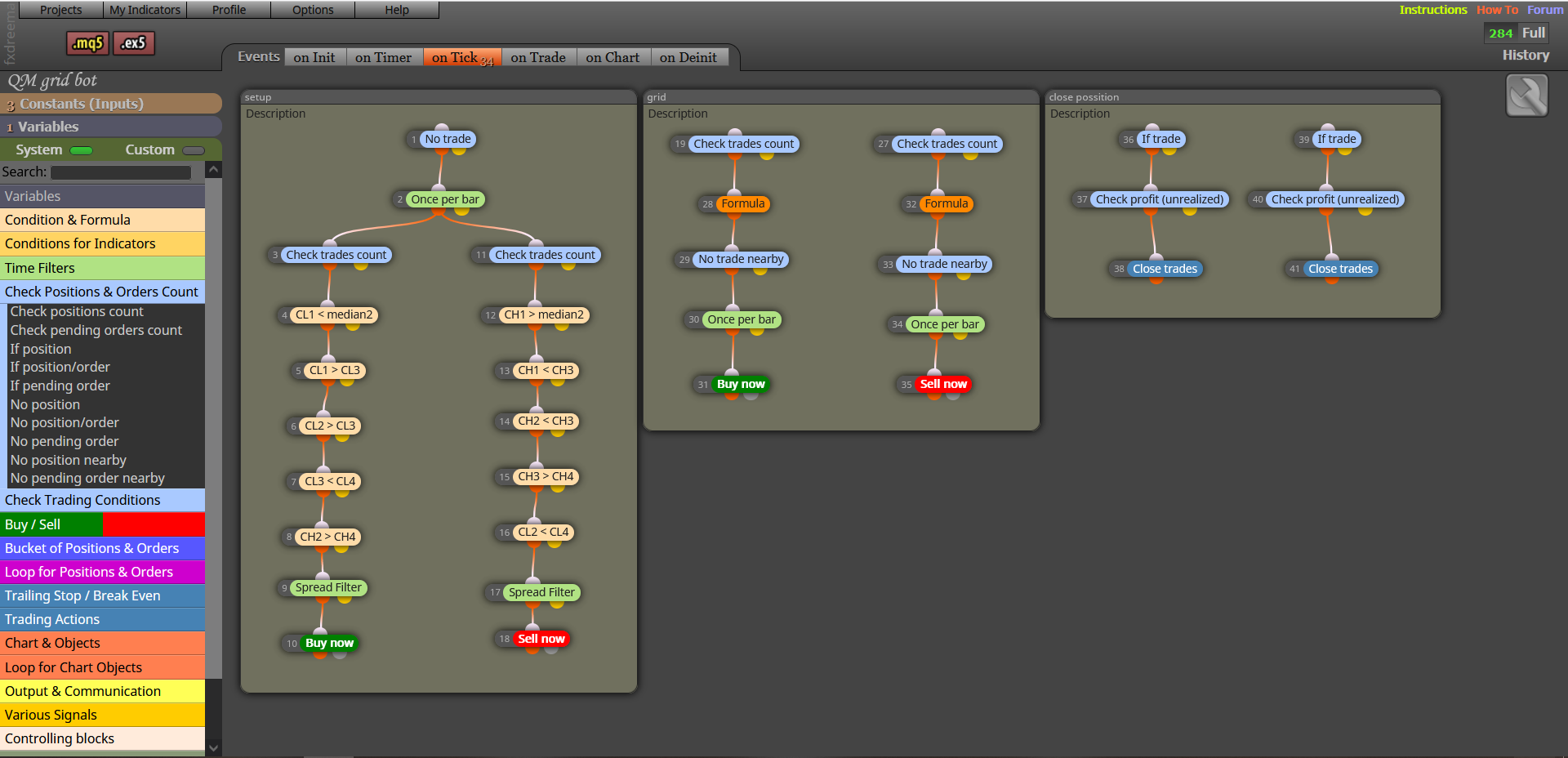Open the Forum link

pyautogui.click(x=1545, y=10)
